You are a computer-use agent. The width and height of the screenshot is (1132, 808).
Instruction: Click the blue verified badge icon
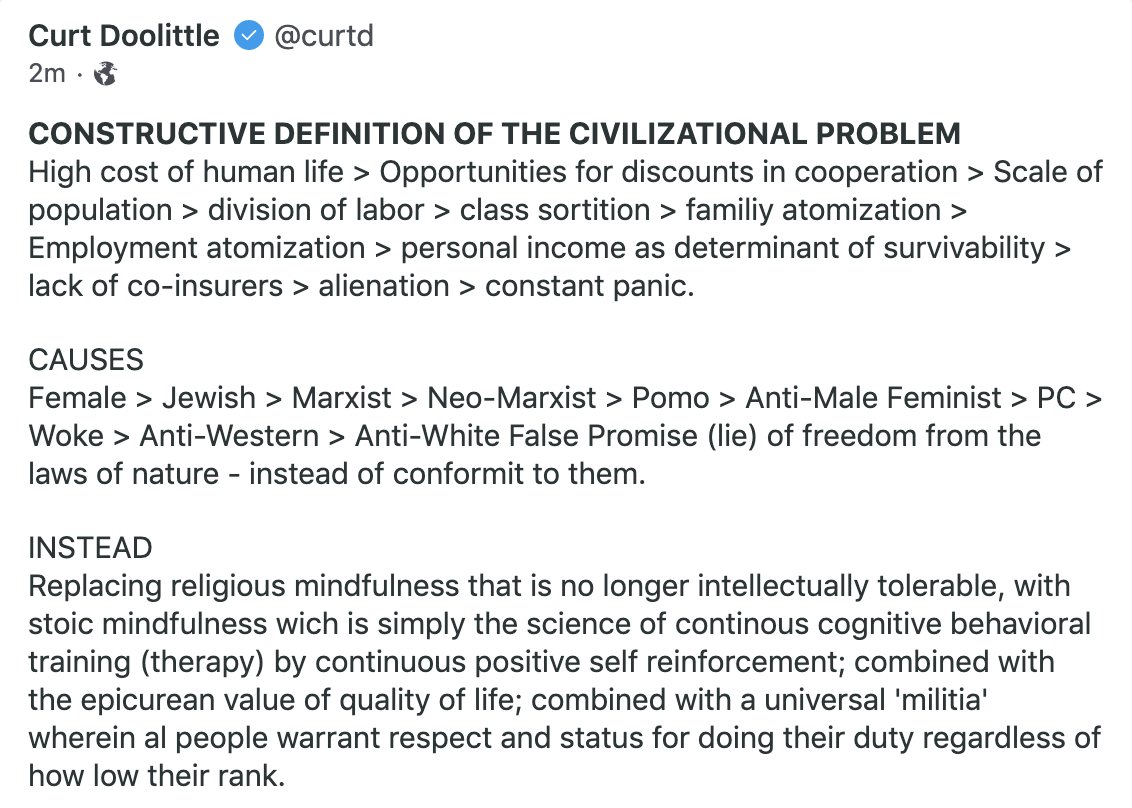coord(247,37)
